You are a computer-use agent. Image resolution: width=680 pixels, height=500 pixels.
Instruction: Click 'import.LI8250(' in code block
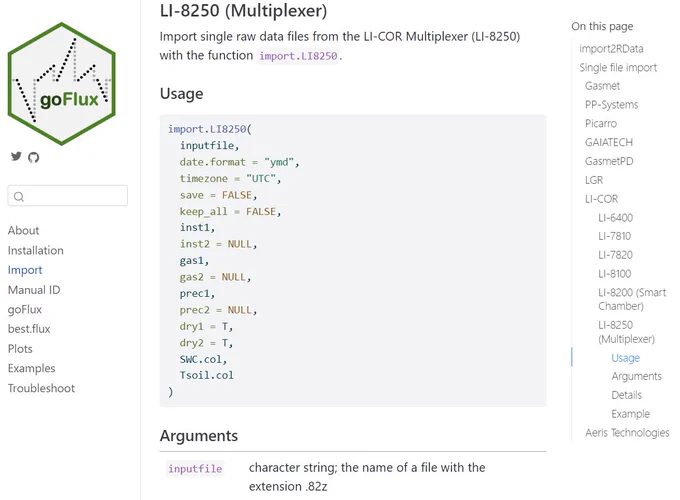coord(210,129)
